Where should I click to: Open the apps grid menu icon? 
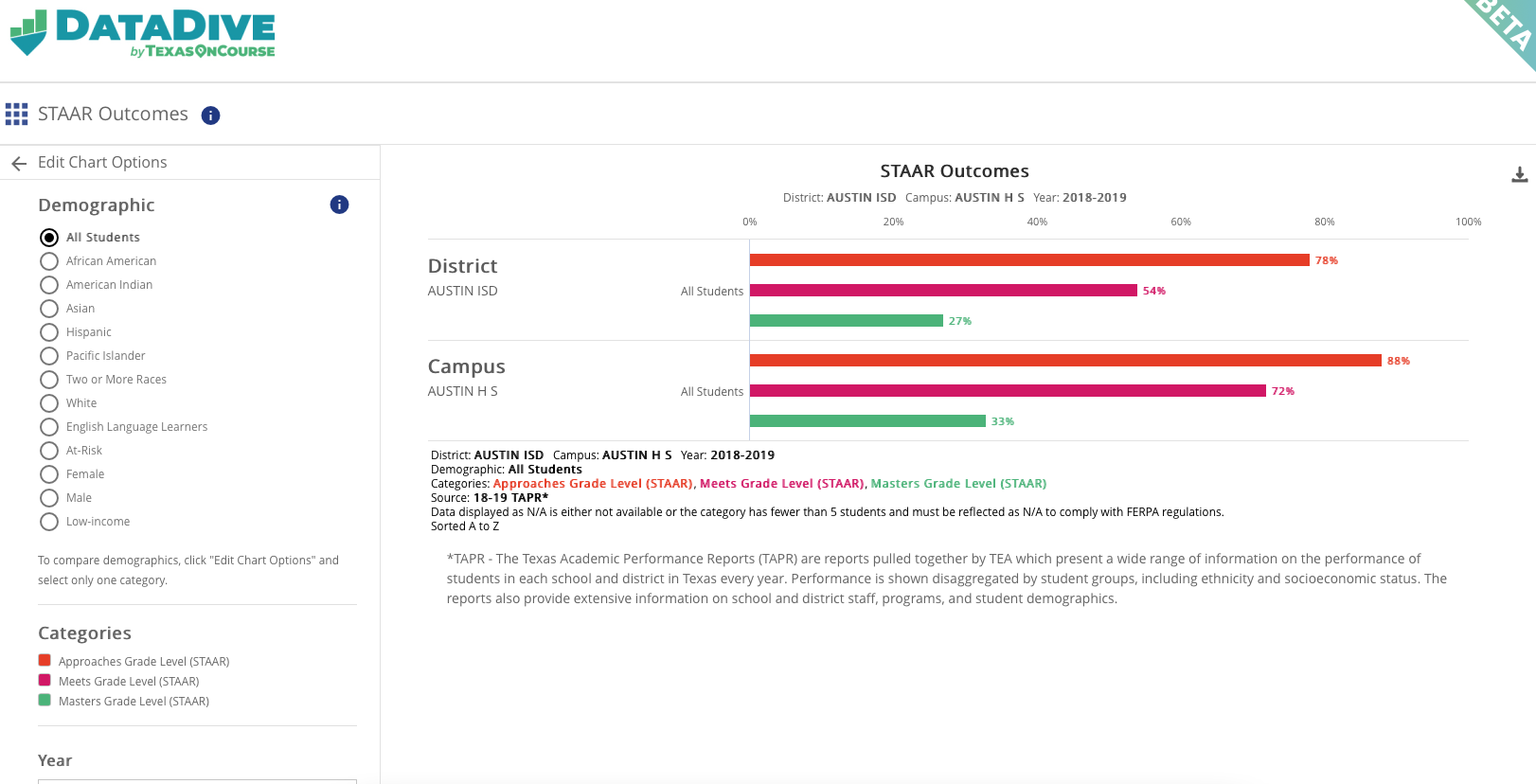[16, 115]
